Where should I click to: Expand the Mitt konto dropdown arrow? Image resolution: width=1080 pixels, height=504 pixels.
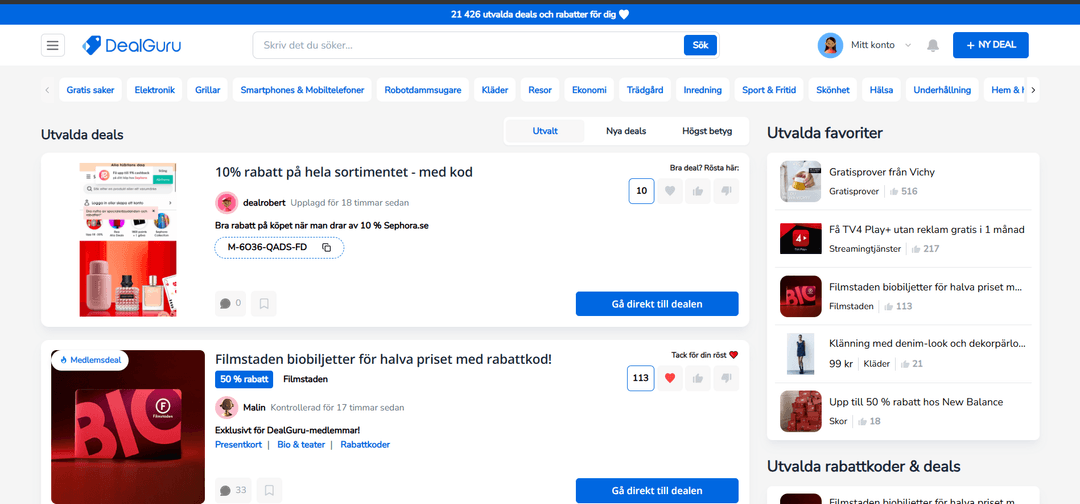(x=908, y=45)
